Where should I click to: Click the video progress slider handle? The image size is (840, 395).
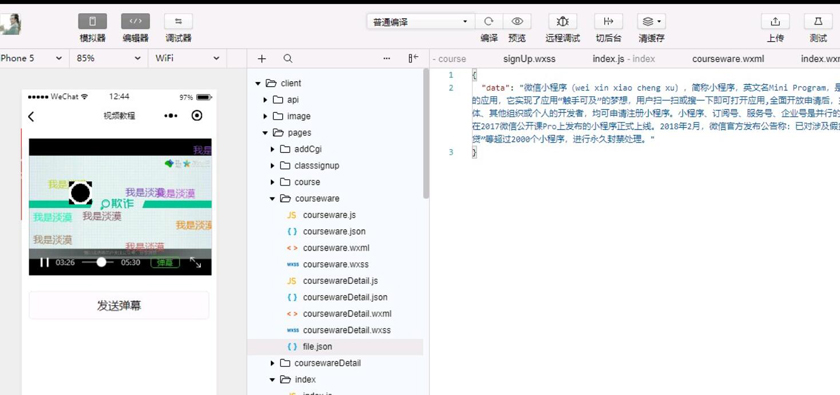coord(101,262)
